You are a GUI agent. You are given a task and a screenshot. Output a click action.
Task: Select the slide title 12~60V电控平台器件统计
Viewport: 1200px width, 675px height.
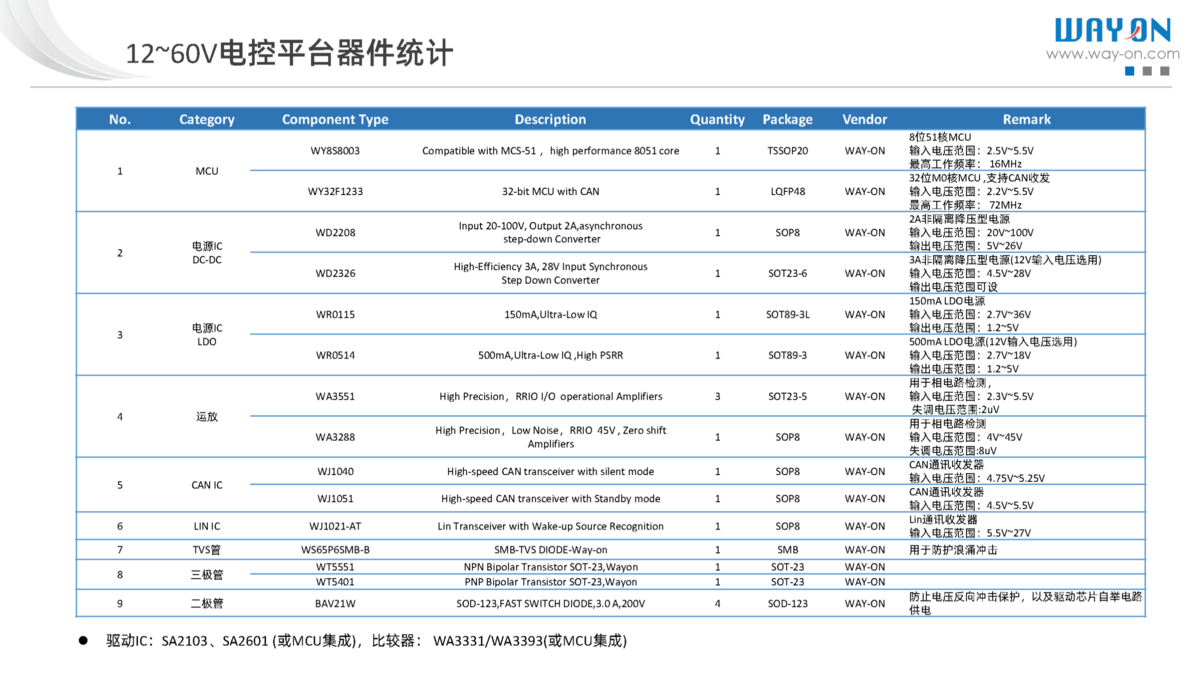[x=289, y=53]
